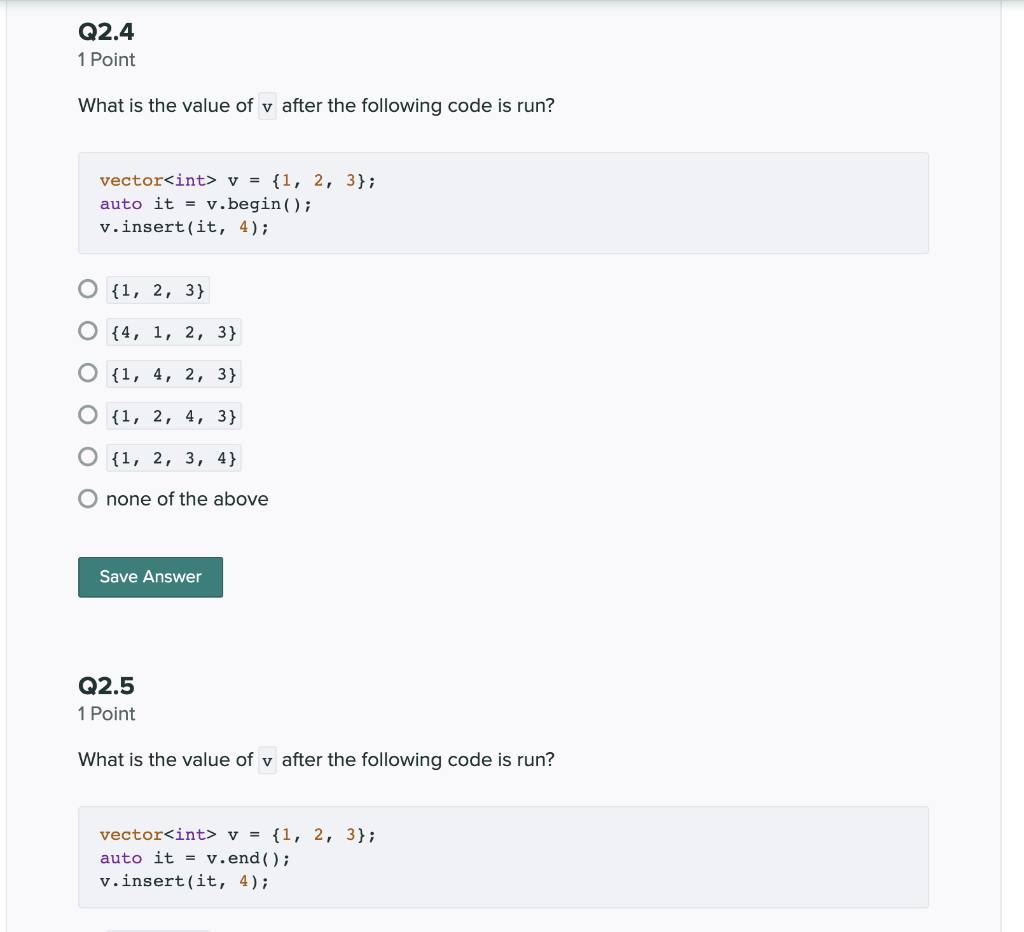Pick the {1, 2, 4, 3} option
The width and height of the screenshot is (1024, 932).
pyautogui.click(x=88, y=415)
